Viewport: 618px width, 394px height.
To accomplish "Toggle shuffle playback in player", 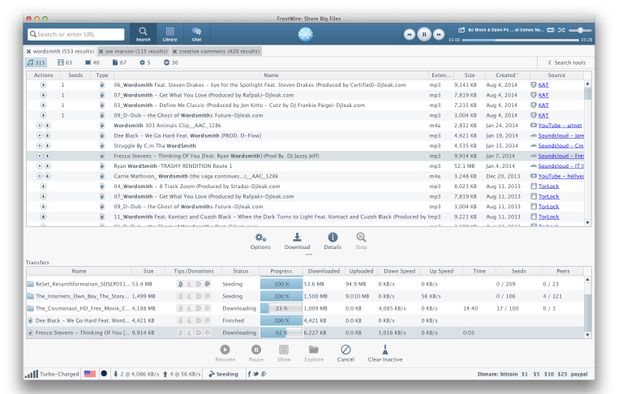I will click(x=561, y=30).
